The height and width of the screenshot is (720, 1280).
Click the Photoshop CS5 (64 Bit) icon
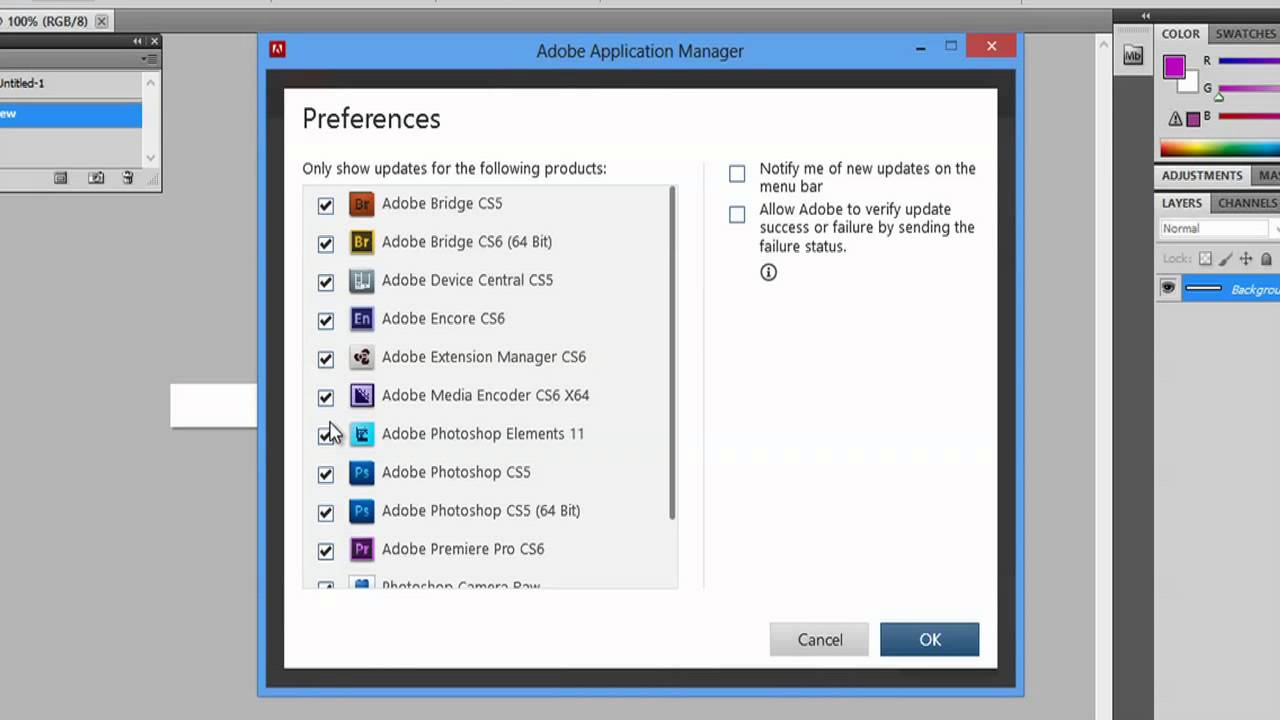pyautogui.click(x=361, y=511)
